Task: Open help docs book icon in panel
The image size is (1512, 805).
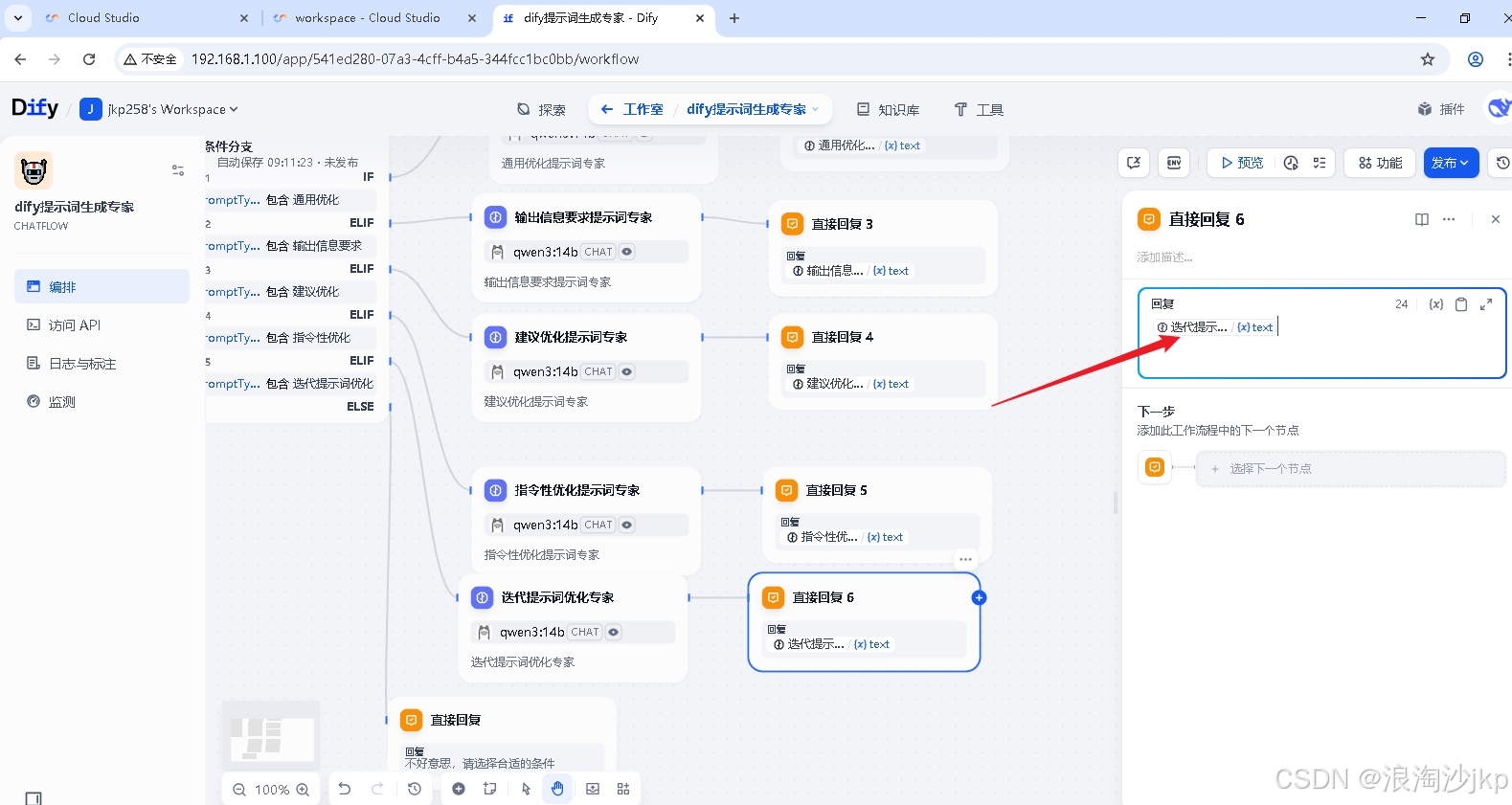Action: 1422,219
